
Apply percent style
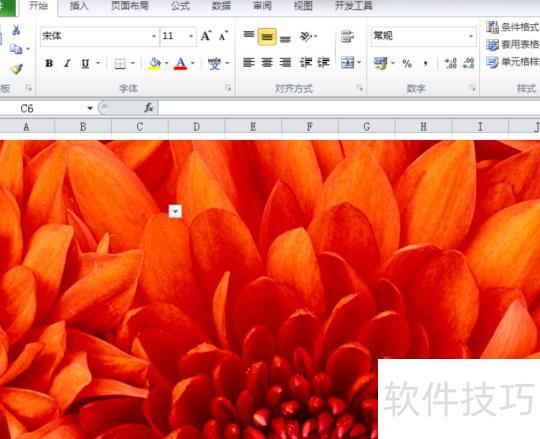407,64
